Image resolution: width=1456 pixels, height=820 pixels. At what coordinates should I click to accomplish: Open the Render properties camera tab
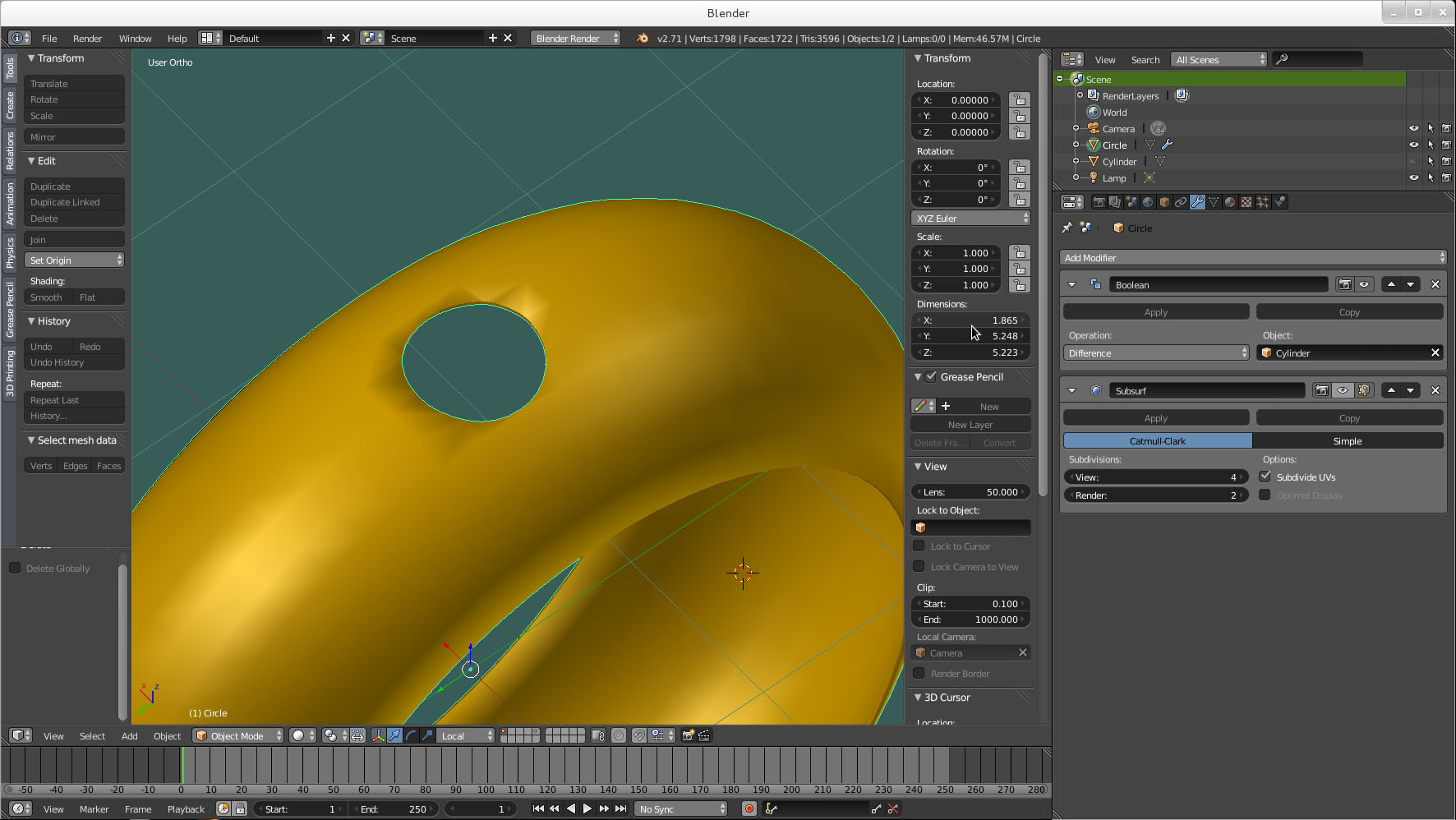[x=1099, y=202]
